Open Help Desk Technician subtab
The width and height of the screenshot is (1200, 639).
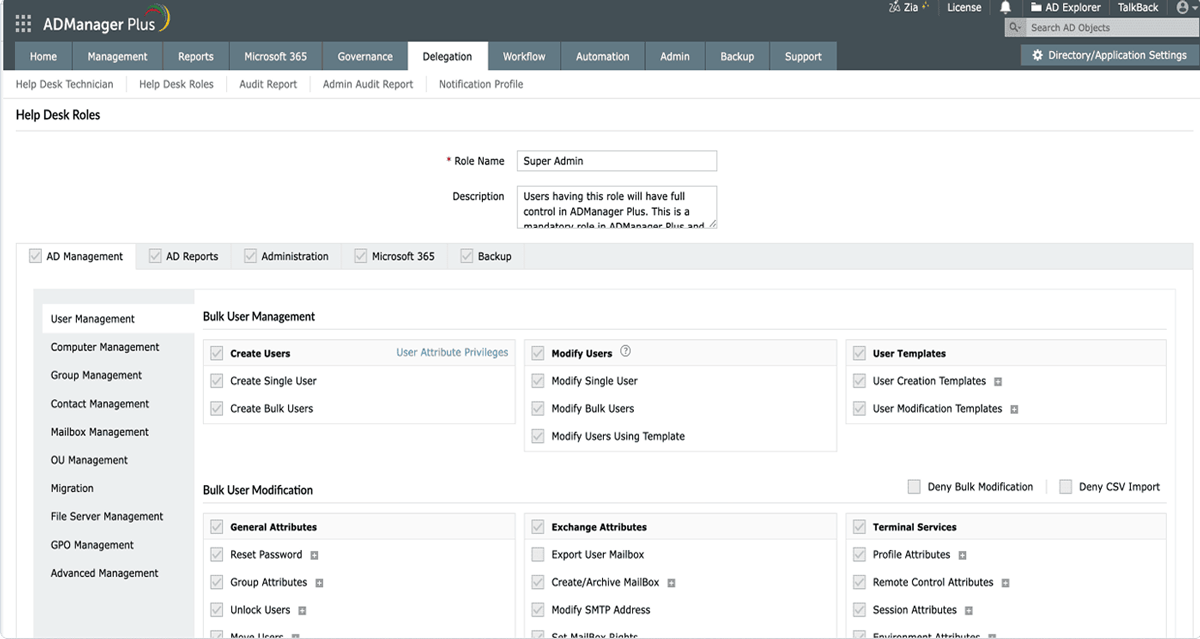coord(65,84)
